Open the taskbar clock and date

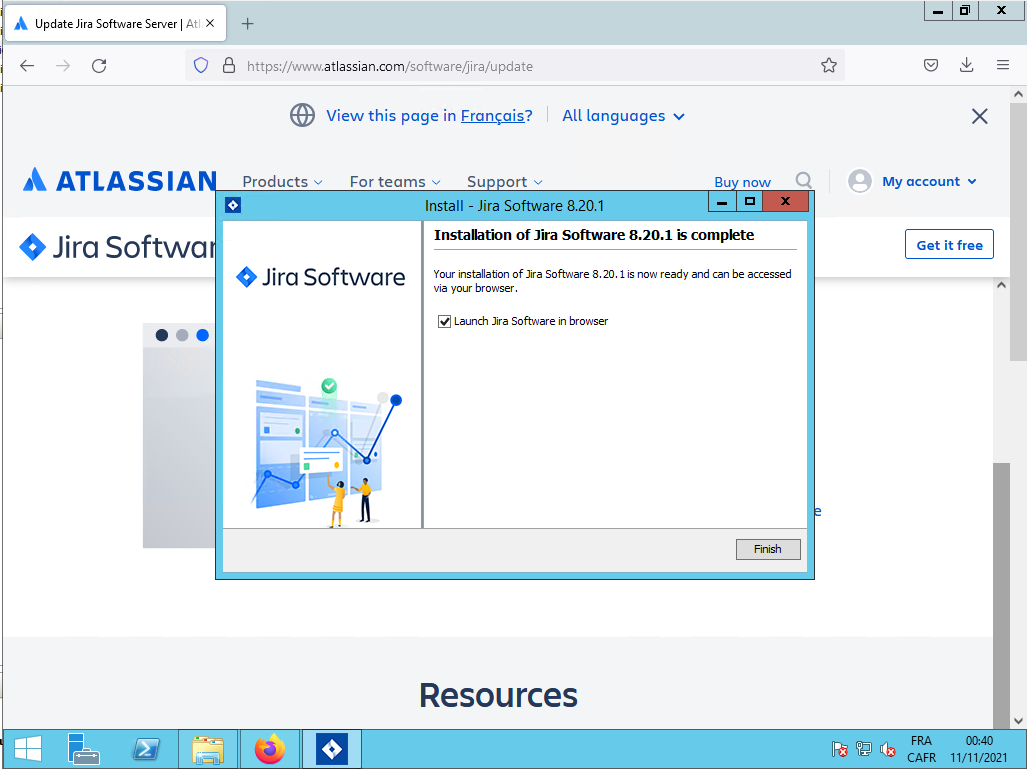point(979,749)
